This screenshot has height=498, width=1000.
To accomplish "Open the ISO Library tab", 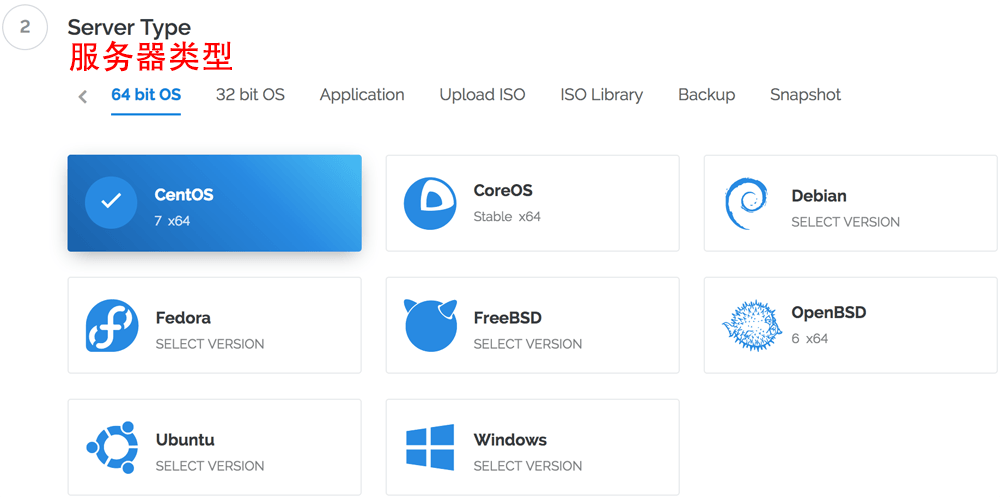I will (601, 95).
